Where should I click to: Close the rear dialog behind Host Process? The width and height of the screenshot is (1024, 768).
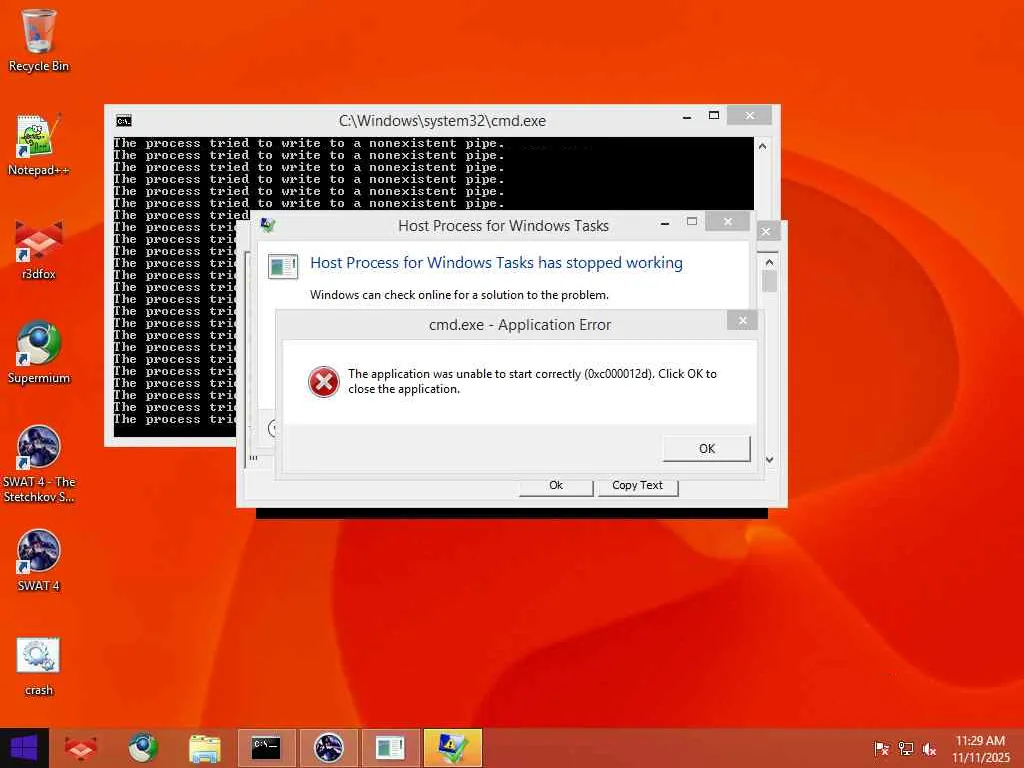point(767,231)
